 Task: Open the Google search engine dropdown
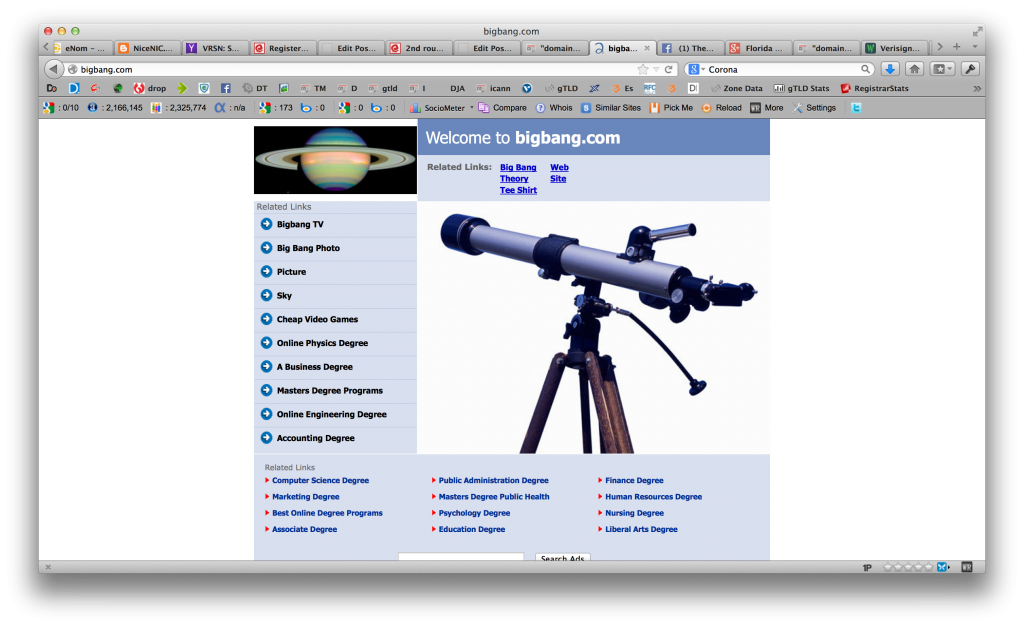click(x=696, y=69)
